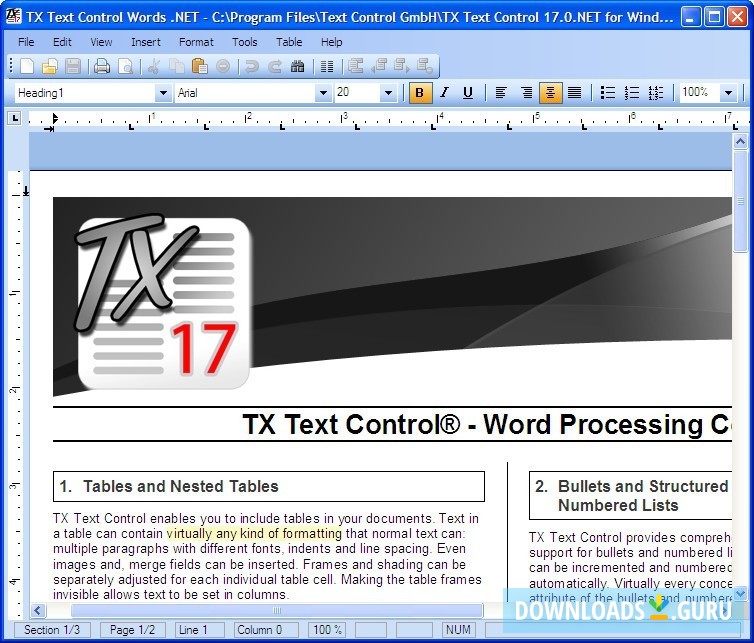
Task: Click the font size value 20
Action: point(357,93)
